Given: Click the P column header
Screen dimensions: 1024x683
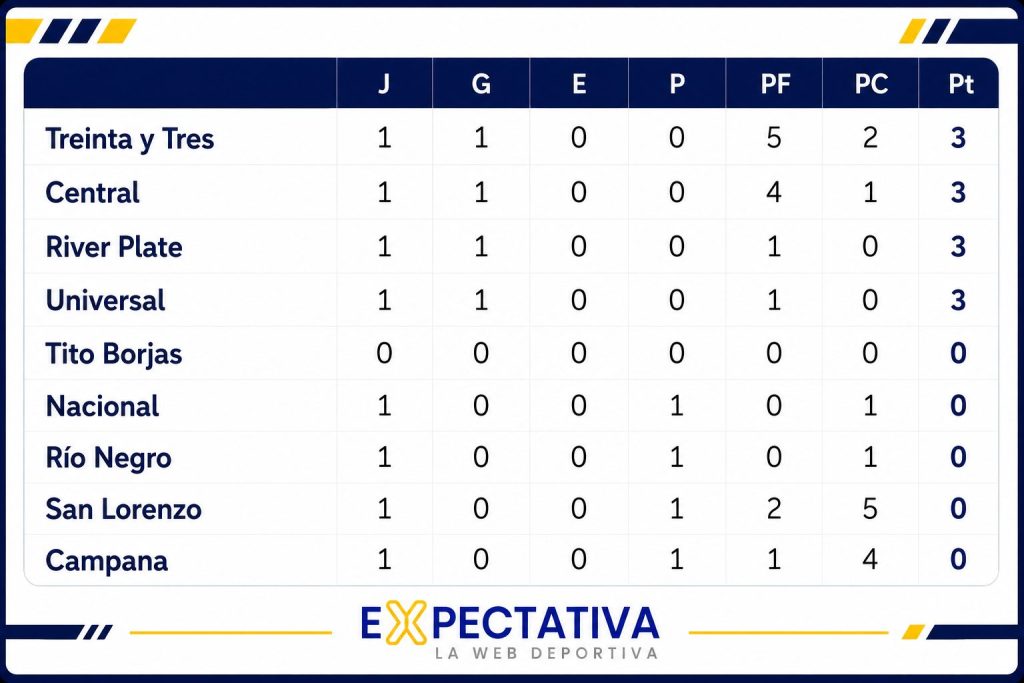Looking at the screenshot, I should point(677,84).
